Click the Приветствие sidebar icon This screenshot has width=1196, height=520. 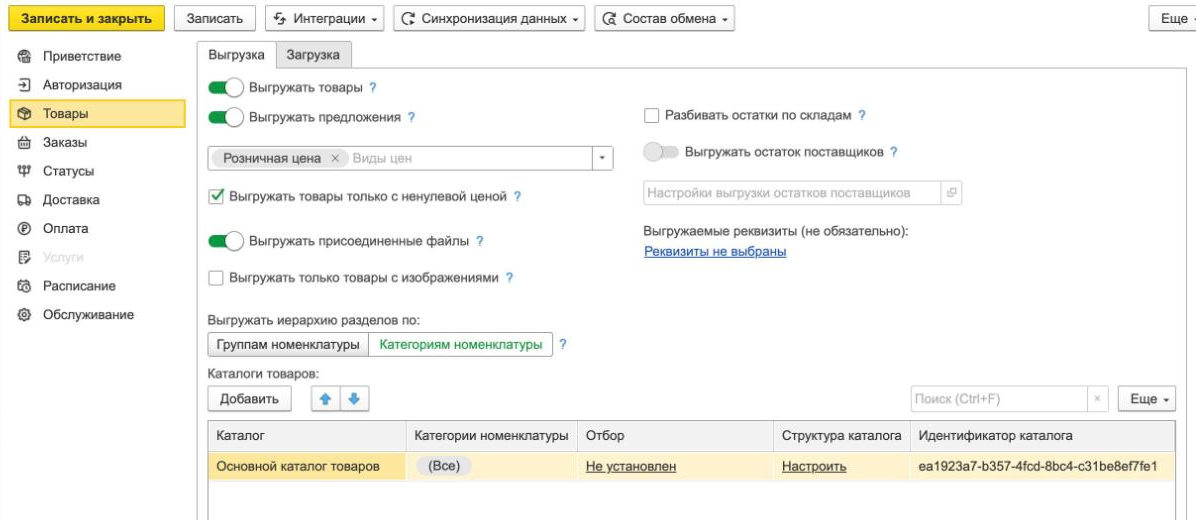click(24, 56)
